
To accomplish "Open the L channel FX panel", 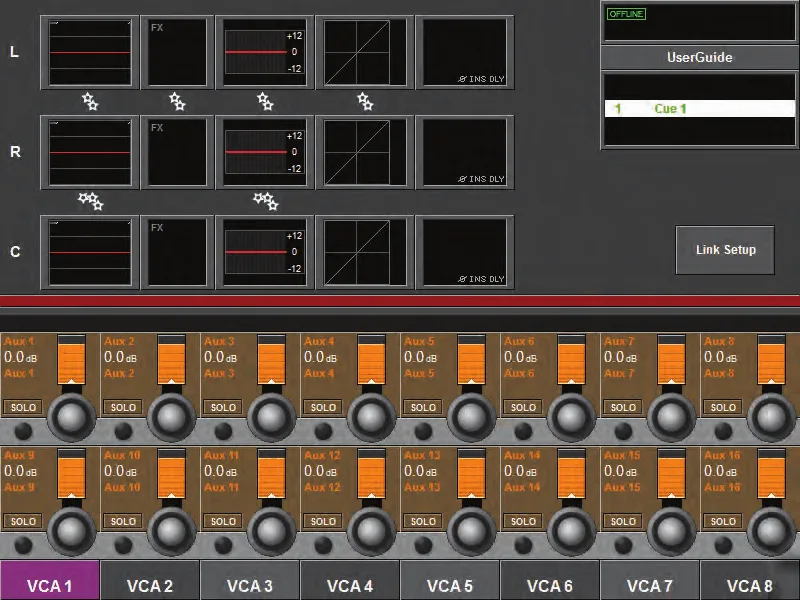I will 177,52.
